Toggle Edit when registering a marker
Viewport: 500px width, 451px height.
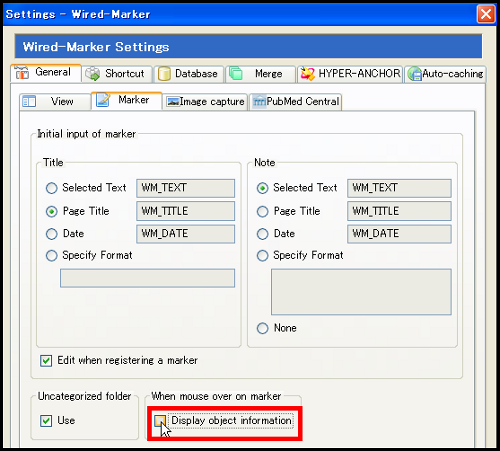point(46,361)
